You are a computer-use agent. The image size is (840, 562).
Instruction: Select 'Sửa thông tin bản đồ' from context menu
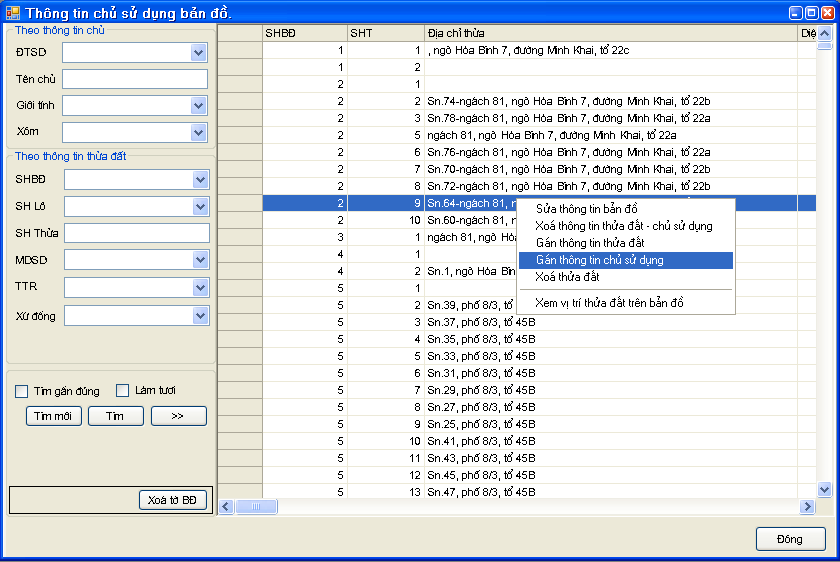(x=586, y=209)
